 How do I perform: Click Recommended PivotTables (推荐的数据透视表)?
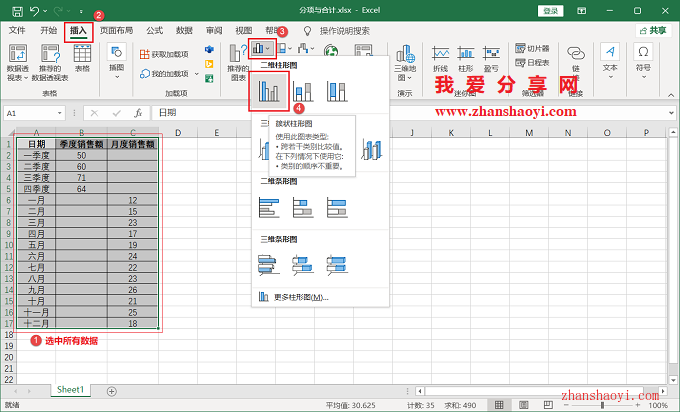50,63
